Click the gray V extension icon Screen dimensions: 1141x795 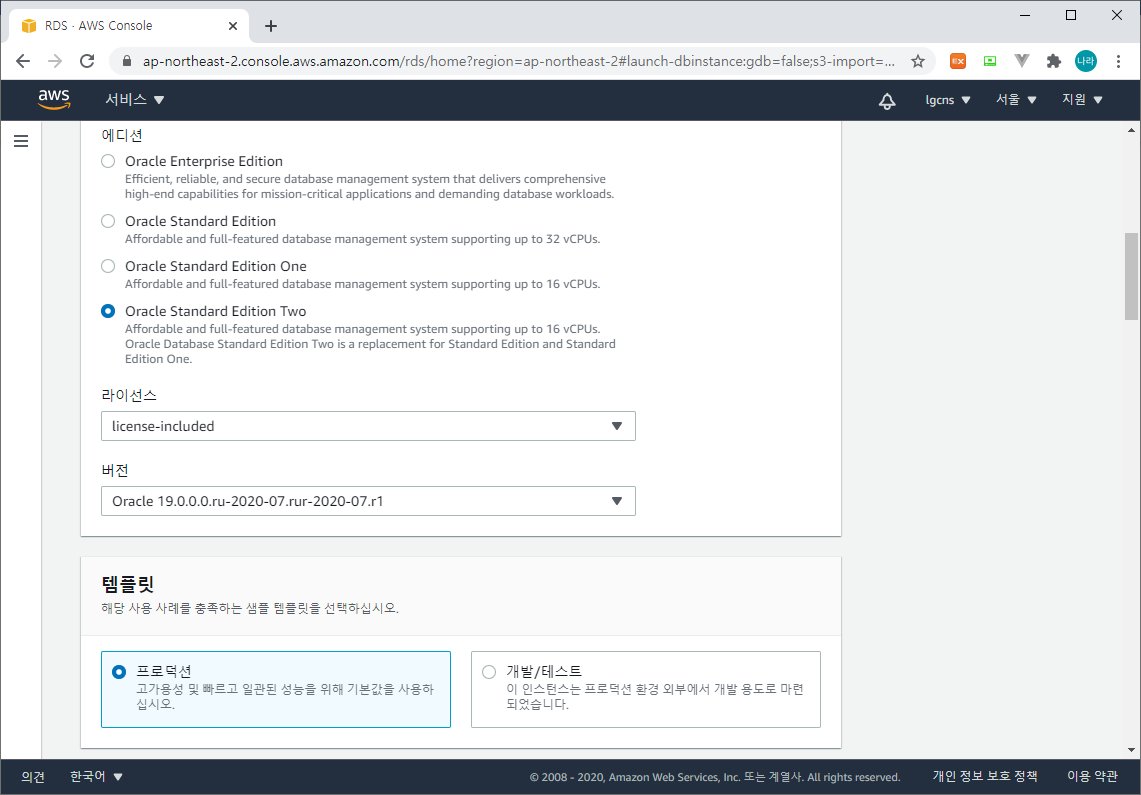(x=1022, y=61)
